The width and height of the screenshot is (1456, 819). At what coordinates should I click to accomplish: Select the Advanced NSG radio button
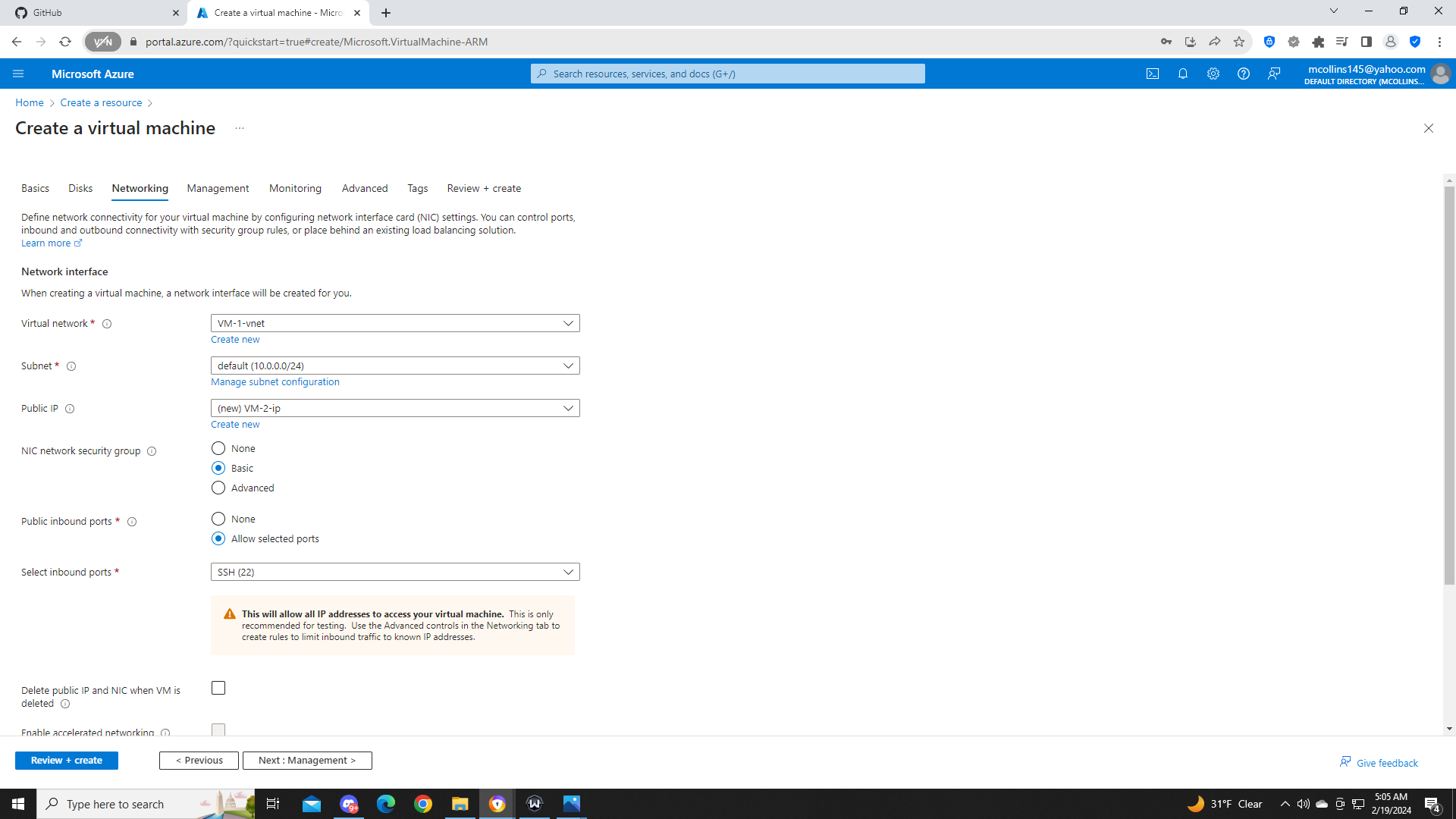pos(218,488)
